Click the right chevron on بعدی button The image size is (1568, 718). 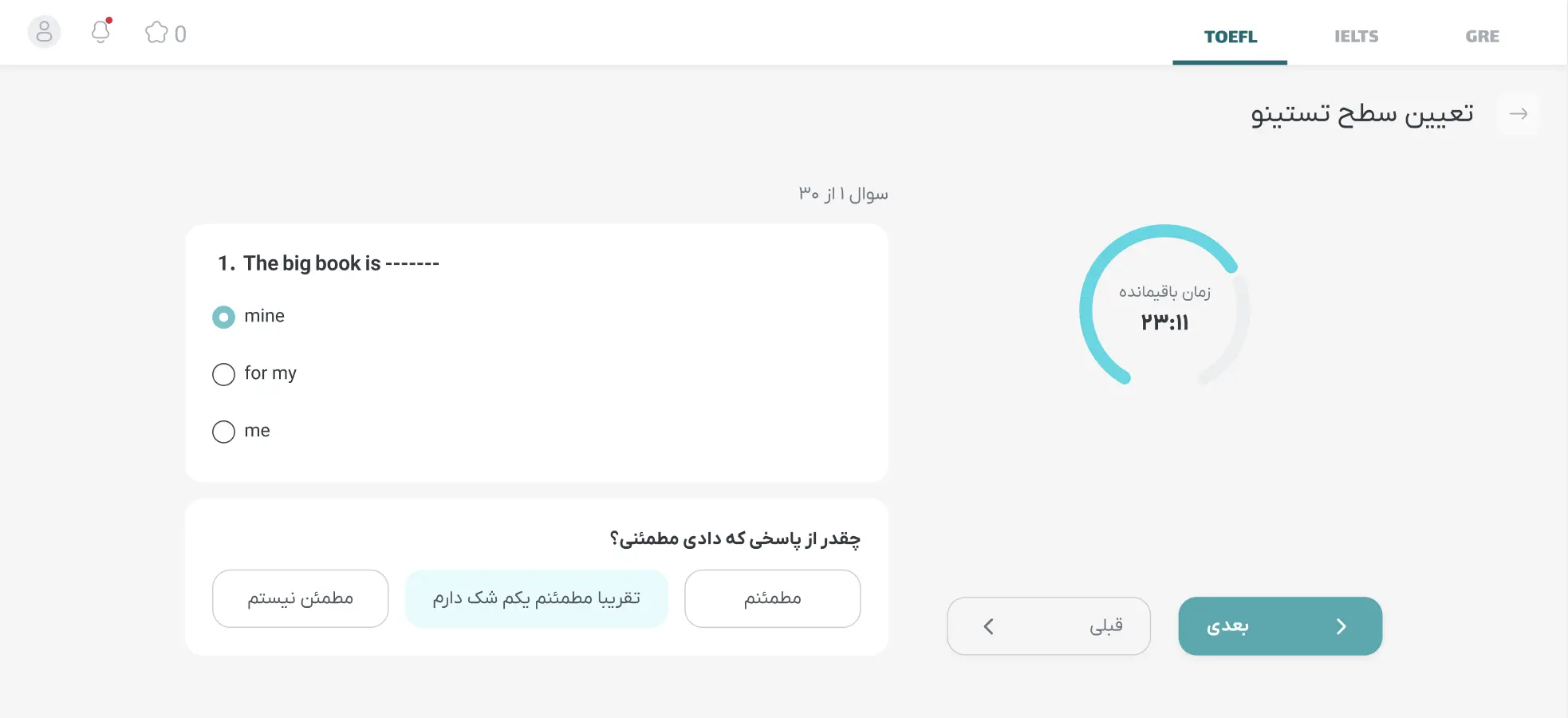tap(1341, 627)
